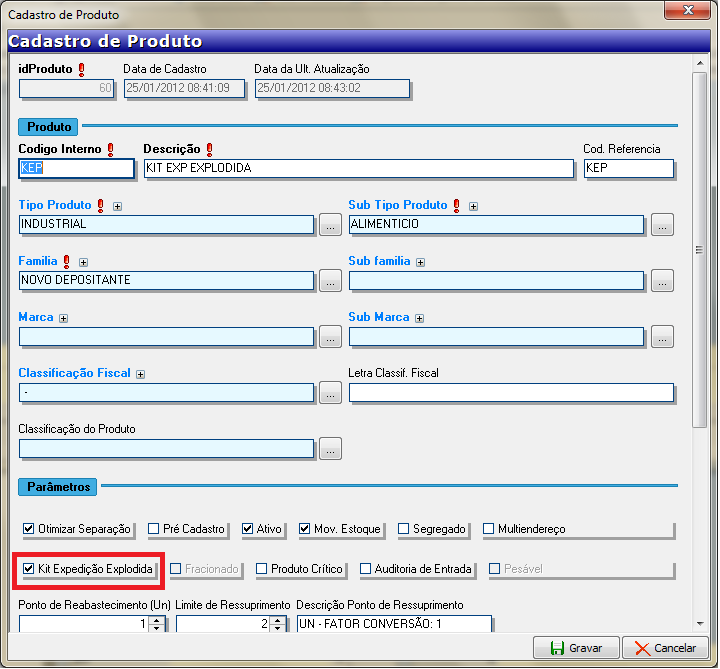Click Descrição Ponto de Ressuprimento field
720x669 pixels.
coord(394,624)
